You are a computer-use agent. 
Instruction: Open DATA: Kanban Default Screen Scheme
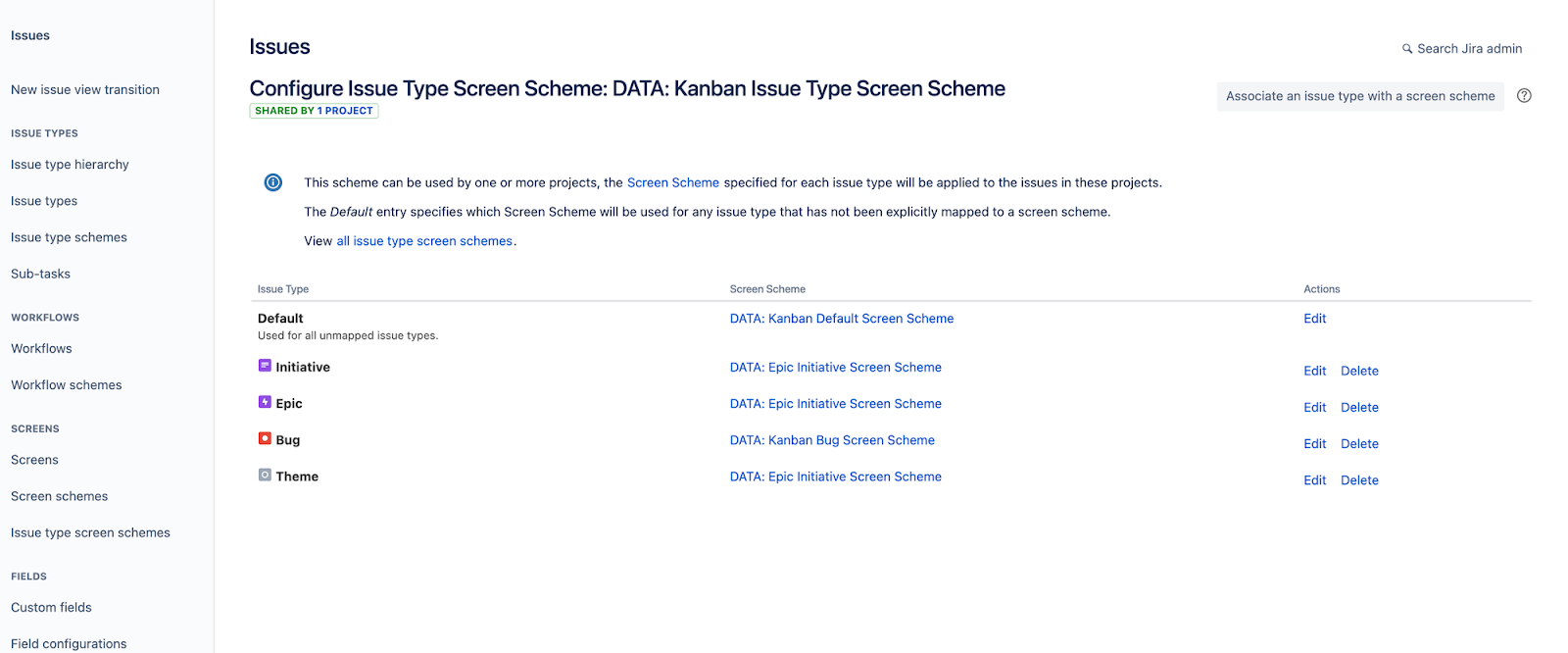click(841, 318)
